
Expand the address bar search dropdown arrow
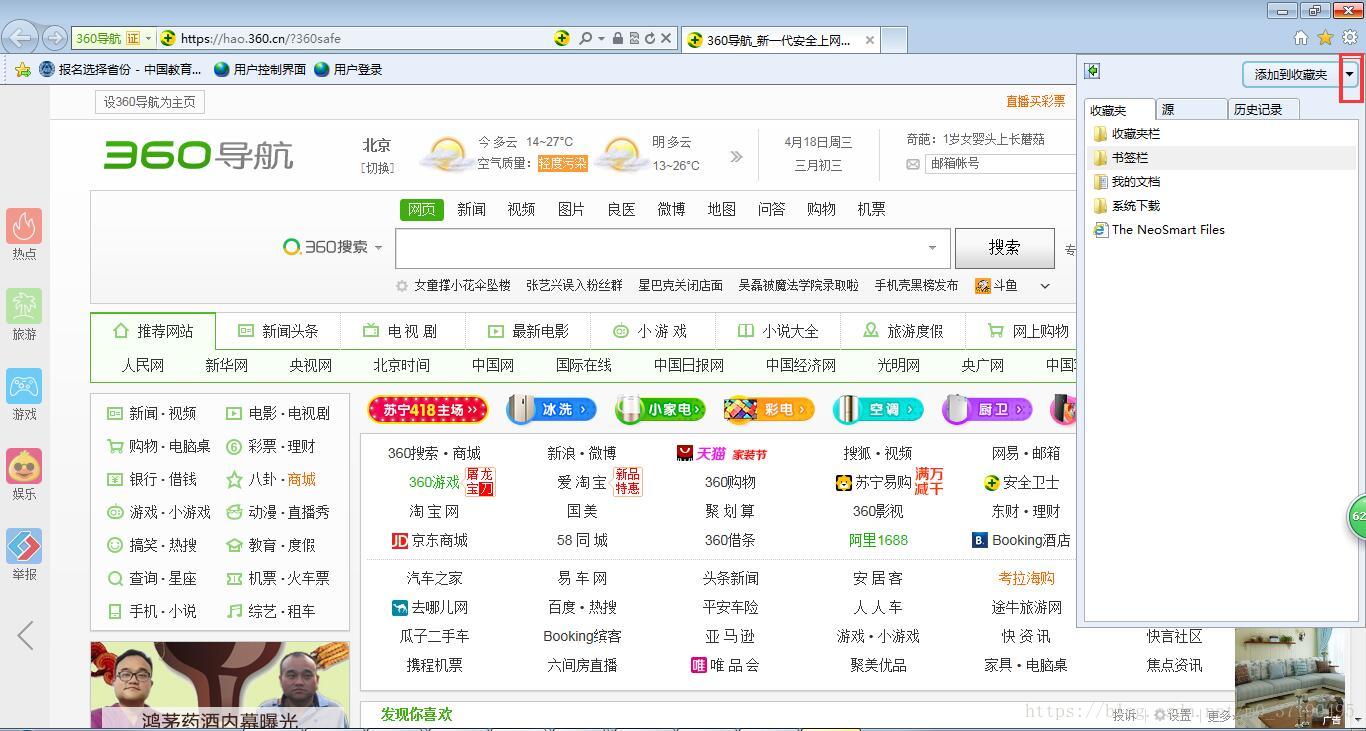[600, 38]
